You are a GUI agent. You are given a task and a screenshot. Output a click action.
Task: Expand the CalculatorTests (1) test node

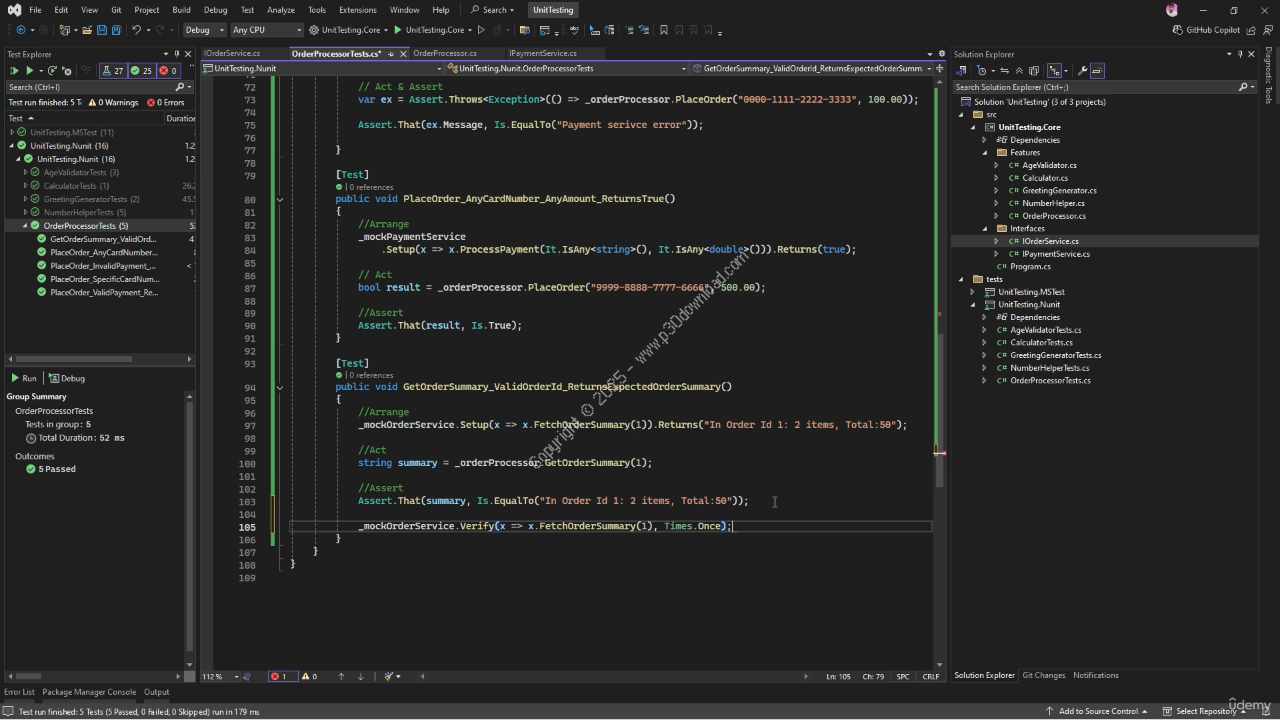pos(26,186)
